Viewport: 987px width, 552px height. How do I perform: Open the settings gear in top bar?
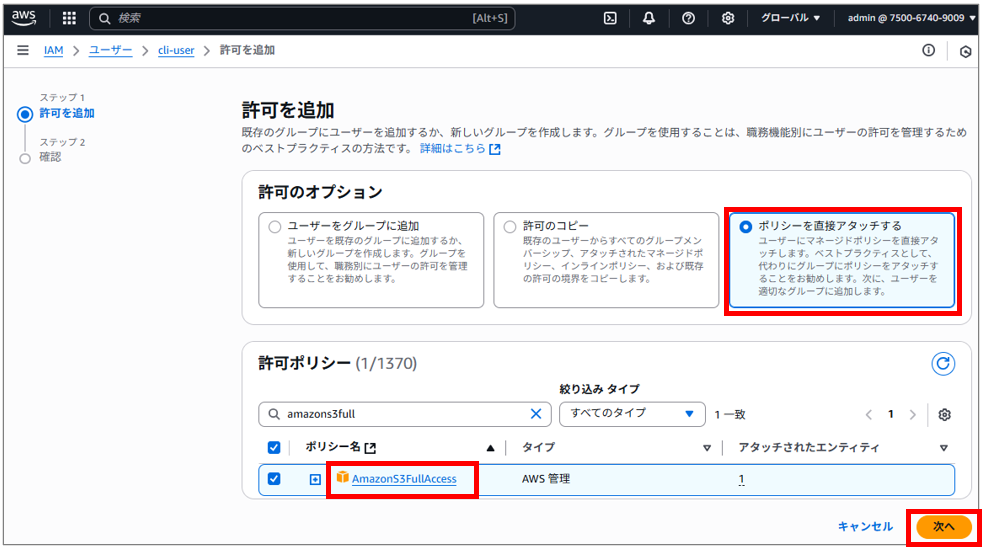pos(728,18)
